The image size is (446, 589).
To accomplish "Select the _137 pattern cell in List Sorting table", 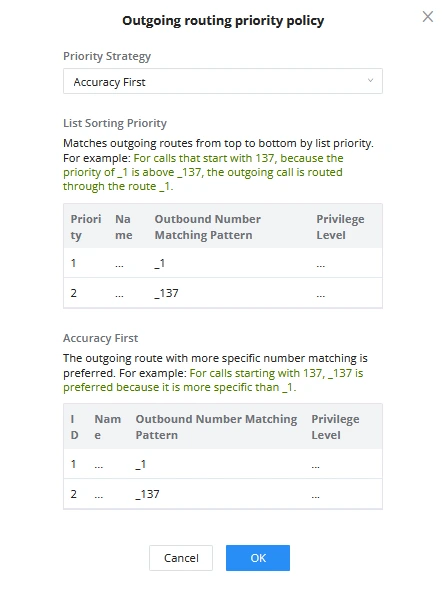I will point(166,293).
